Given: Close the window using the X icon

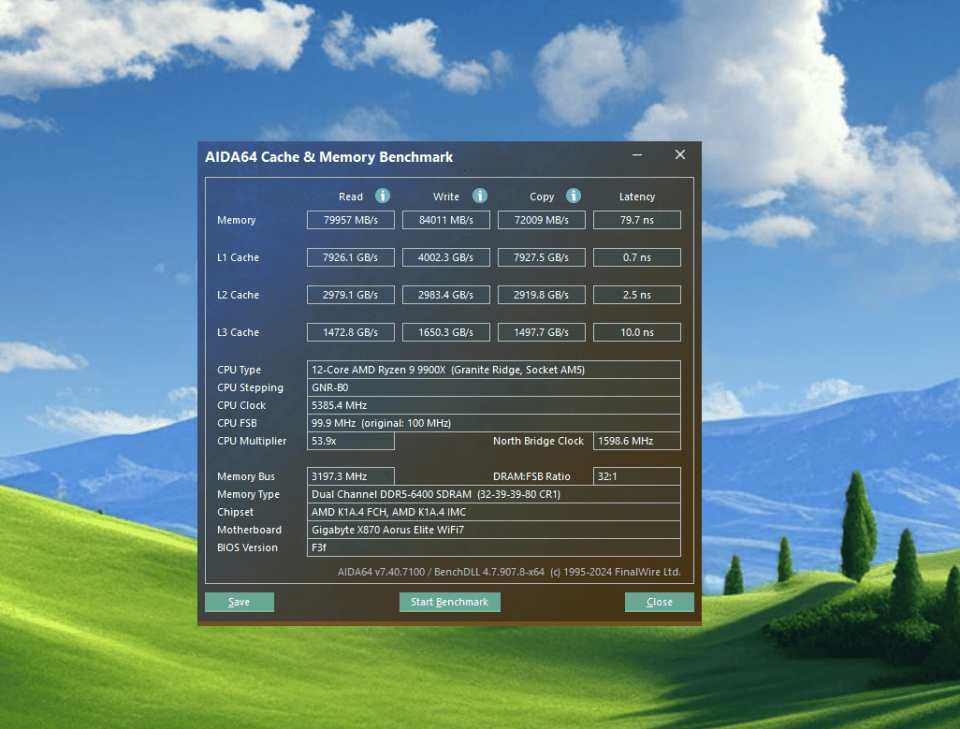Looking at the screenshot, I should tap(680, 155).
